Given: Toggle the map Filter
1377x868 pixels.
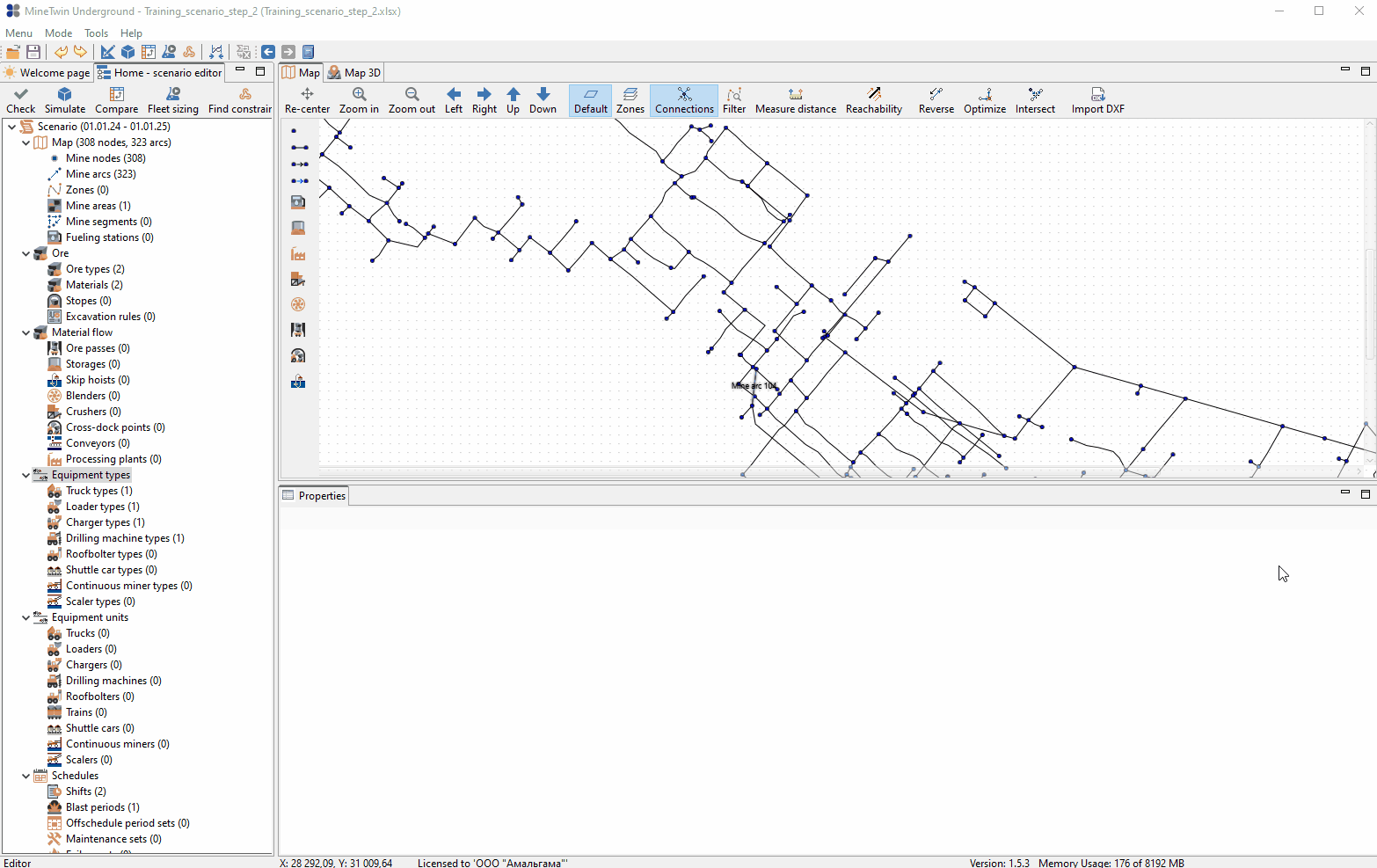Looking at the screenshot, I should 734,100.
